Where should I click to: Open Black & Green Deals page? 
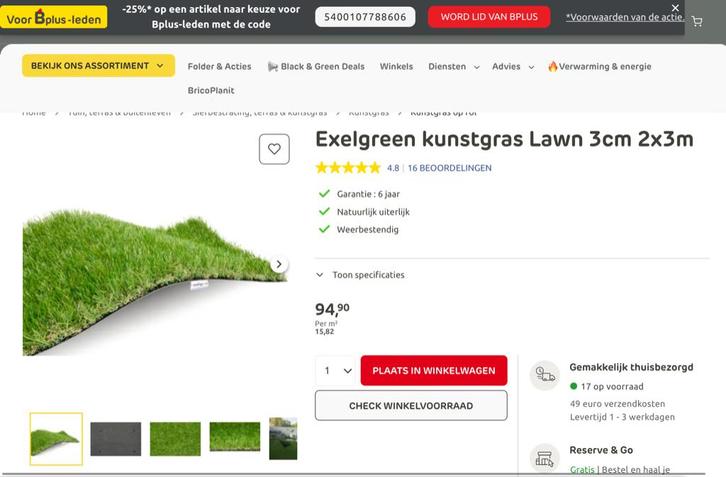[x=316, y=67]
